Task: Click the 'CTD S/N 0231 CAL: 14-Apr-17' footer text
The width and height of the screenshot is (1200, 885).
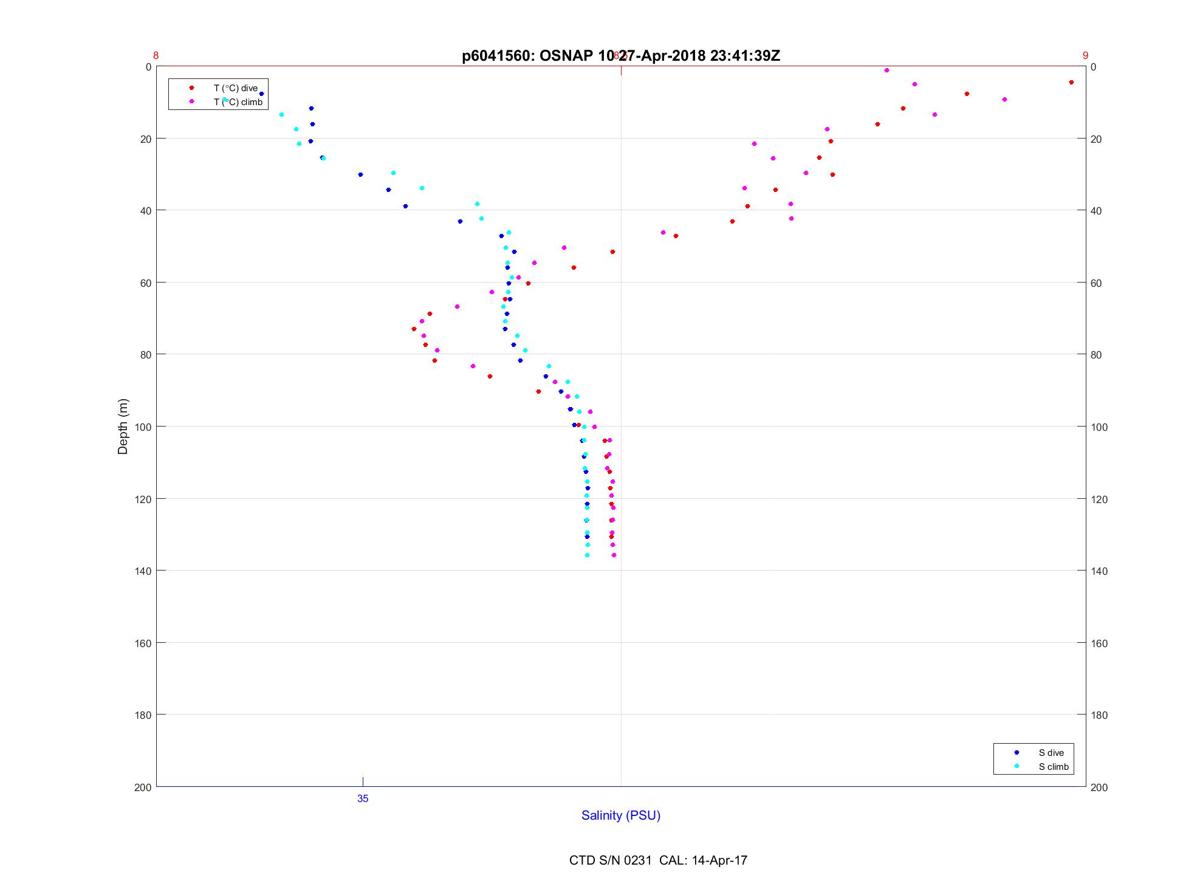Action: 658,859
